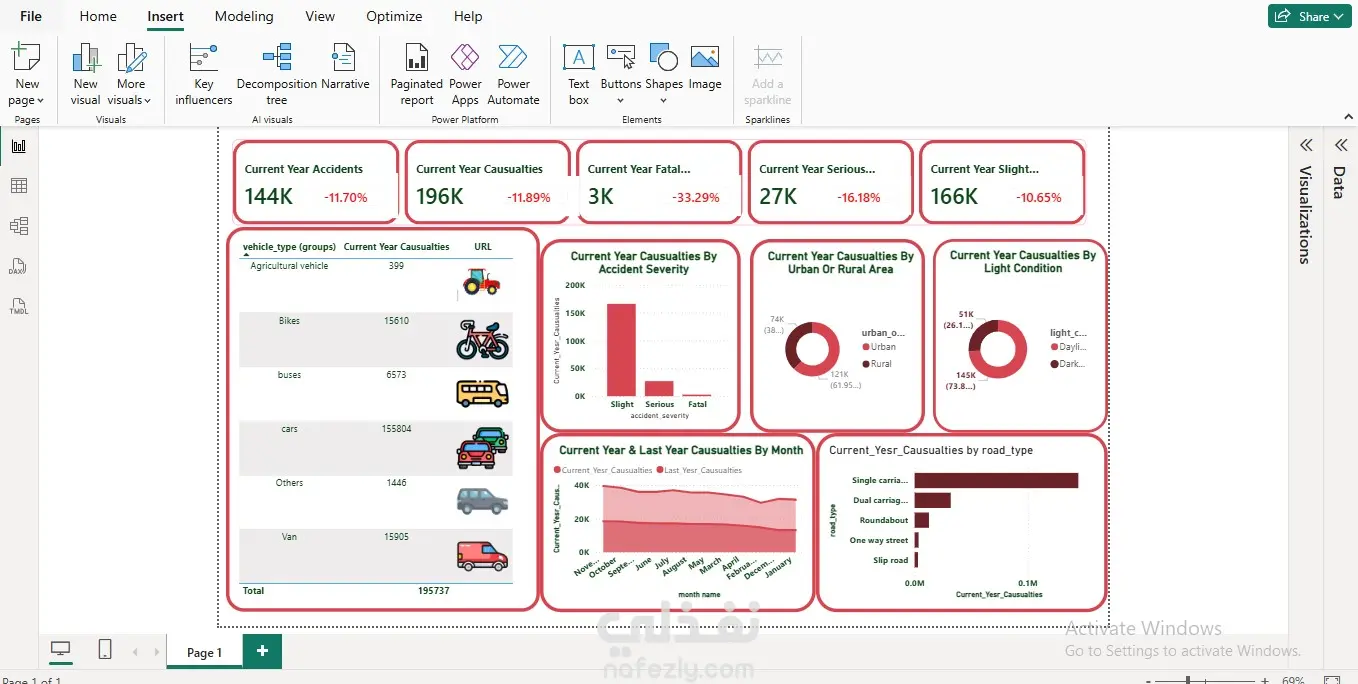This screenshot has width=1358, height=684.
Task: Switch to the Home ribbon tab
Action: tap(98, 16)
